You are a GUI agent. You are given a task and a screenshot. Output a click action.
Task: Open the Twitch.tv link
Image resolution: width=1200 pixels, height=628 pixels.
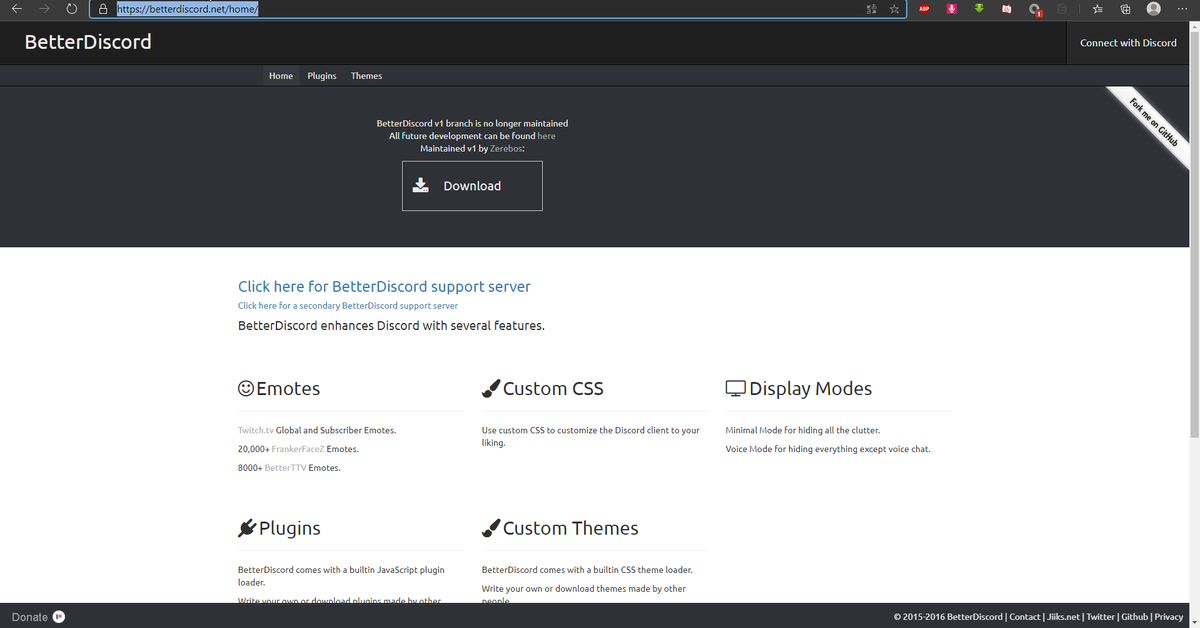255,431
